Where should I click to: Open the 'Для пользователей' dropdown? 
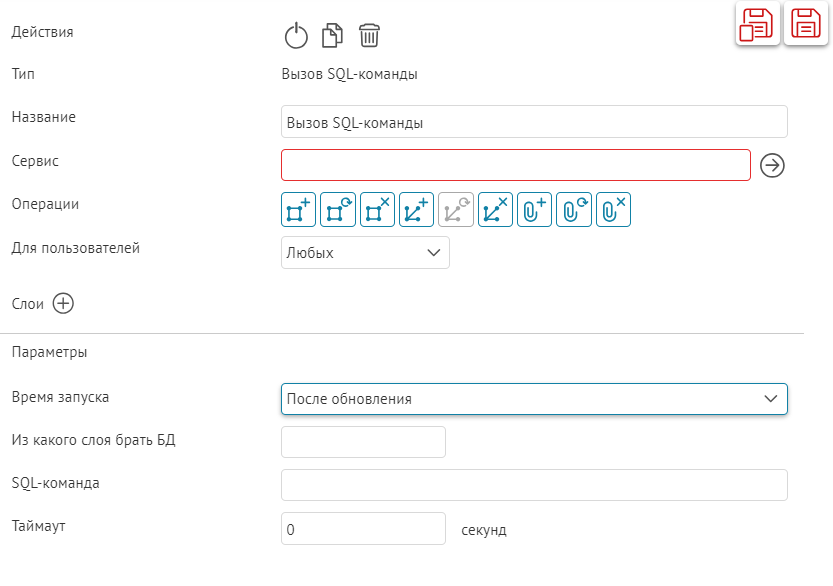pos(365,253)
